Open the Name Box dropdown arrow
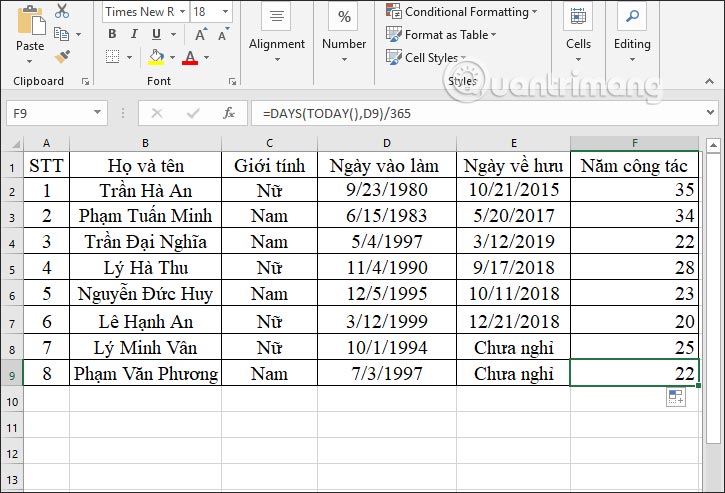Viewport: 725px width, 493px height. (98, 112)
